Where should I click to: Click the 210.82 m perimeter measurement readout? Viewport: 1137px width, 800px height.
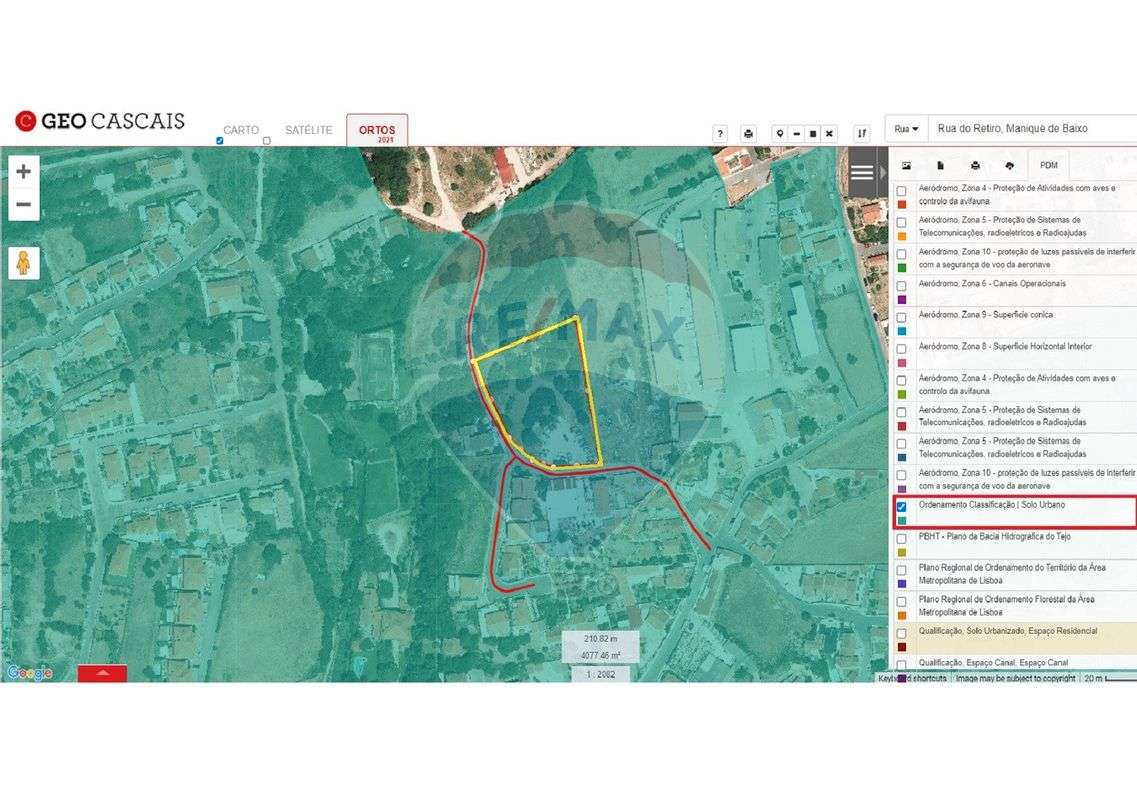(x=600, y=639)
